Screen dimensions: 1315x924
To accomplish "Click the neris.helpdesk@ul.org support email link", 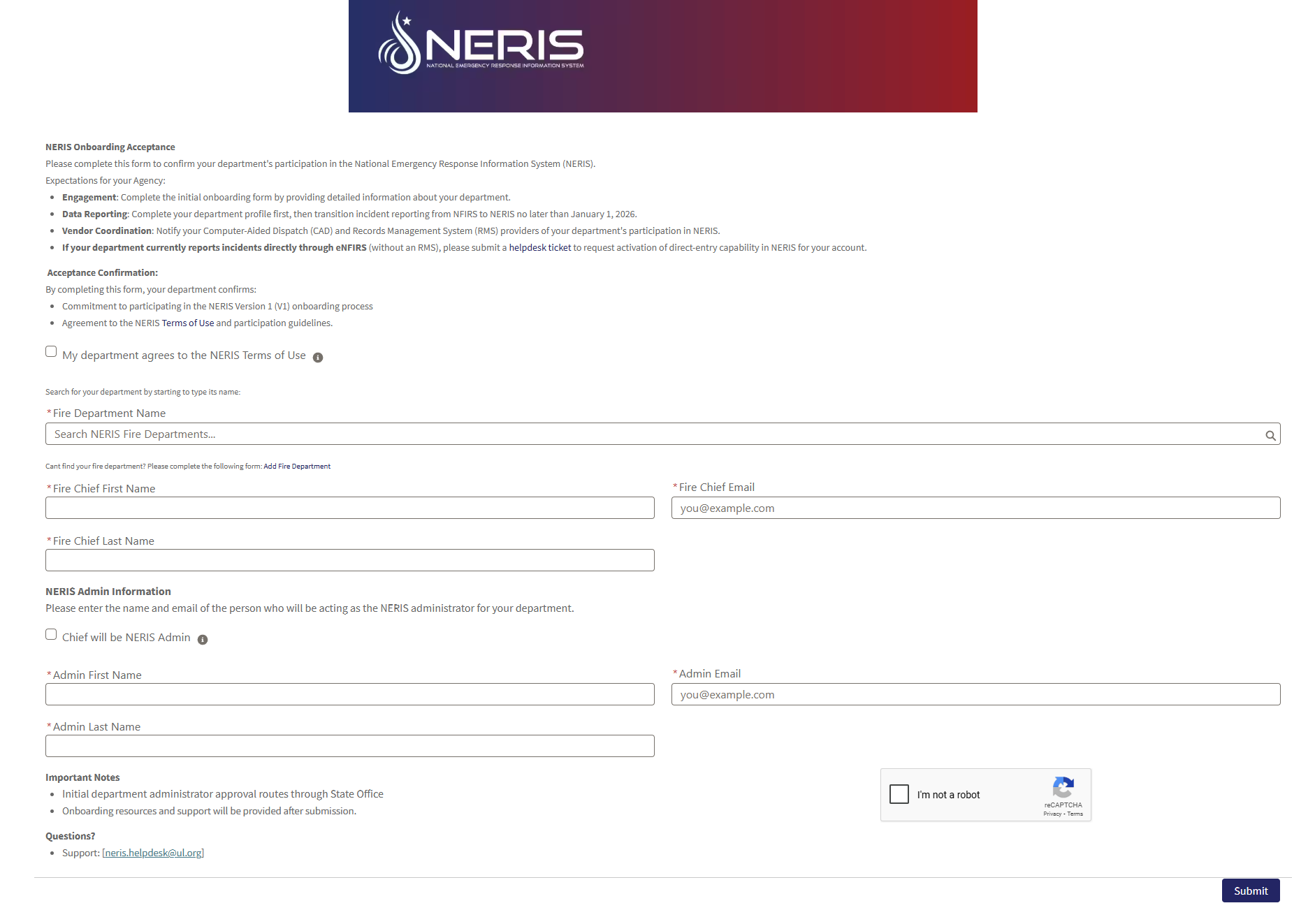I will point(153,853).
